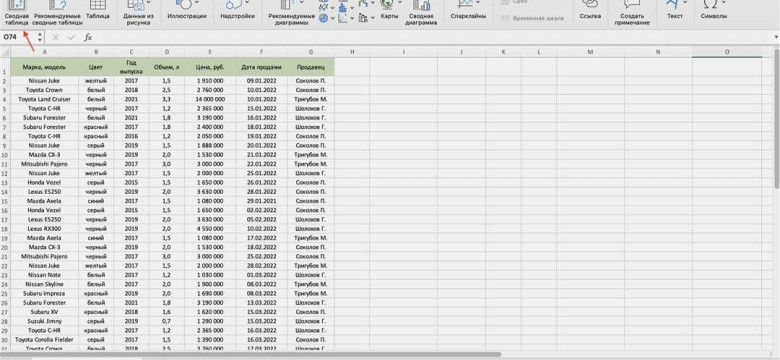Insert a pie chart from ribbon
This screenshot has height=360, width=780.
point(323,18)
